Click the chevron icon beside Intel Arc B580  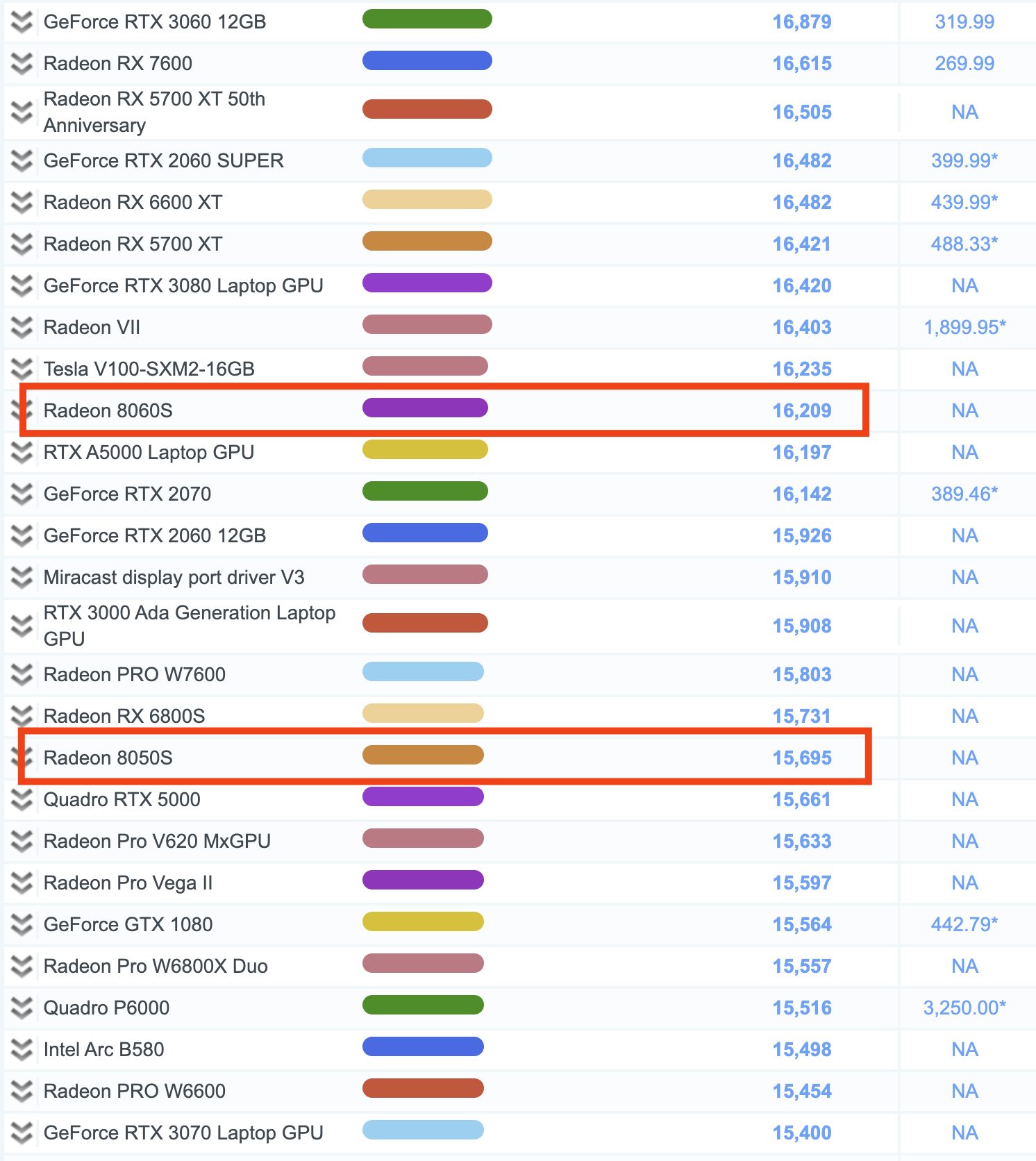tap(22, 1050)
